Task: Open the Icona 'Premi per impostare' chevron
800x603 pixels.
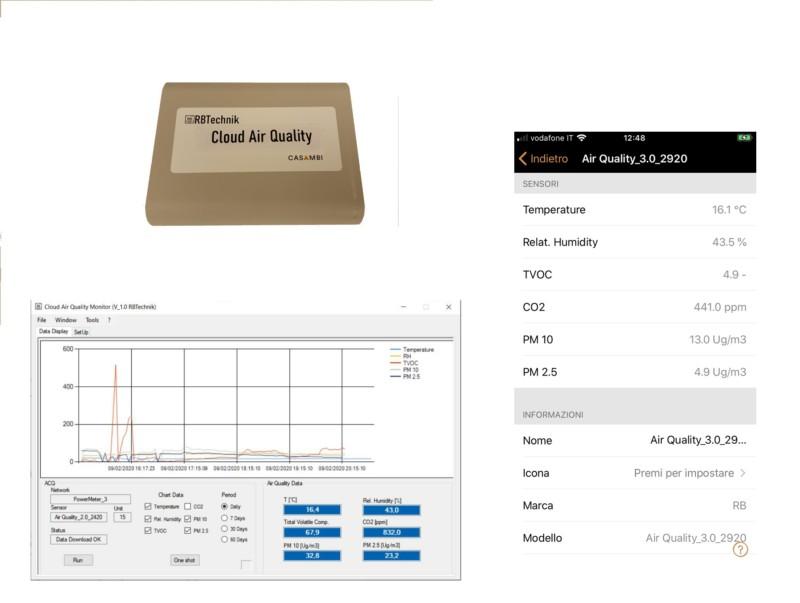Action: 743,473
